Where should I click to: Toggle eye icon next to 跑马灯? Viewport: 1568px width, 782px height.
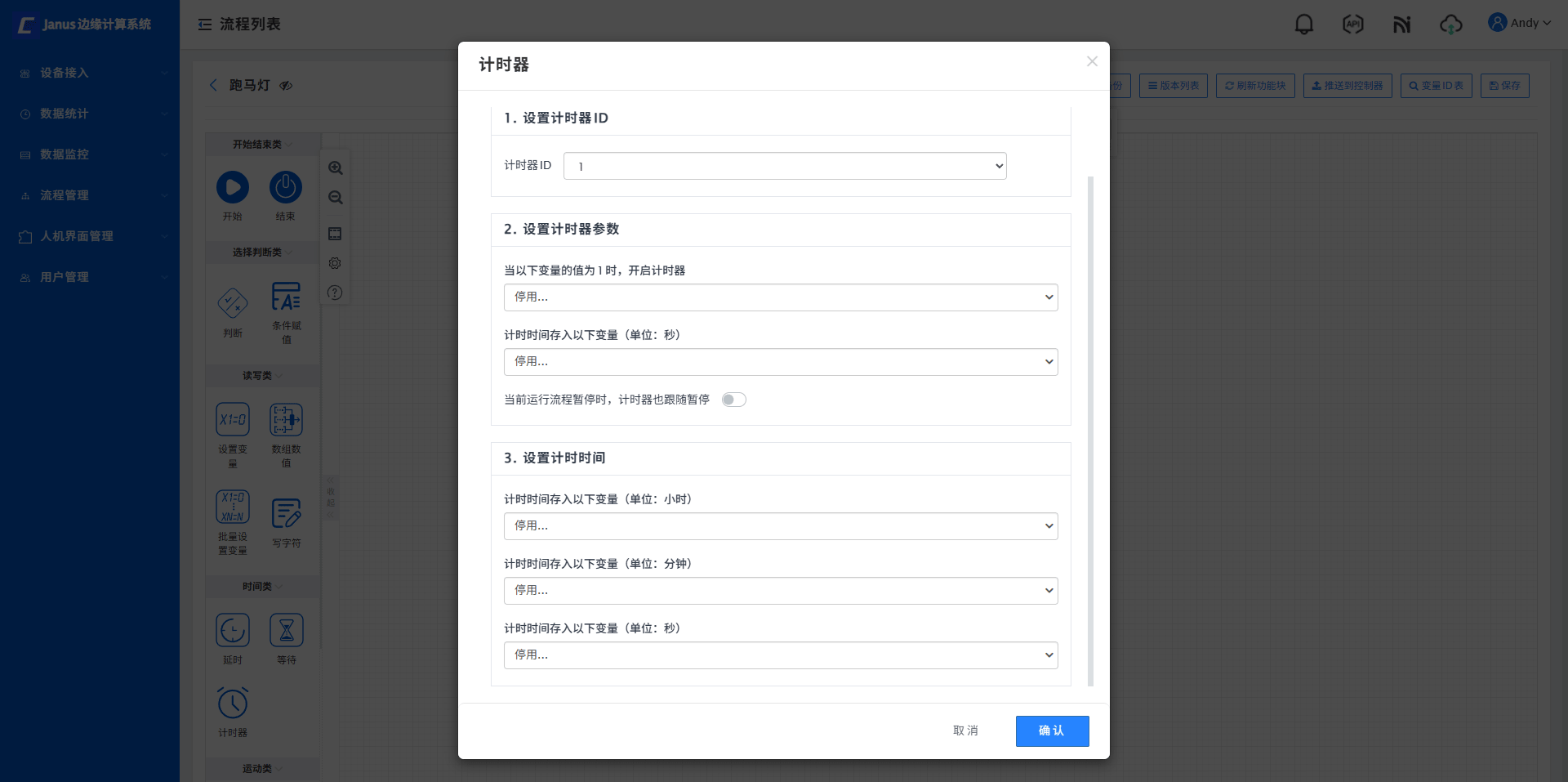286,86
